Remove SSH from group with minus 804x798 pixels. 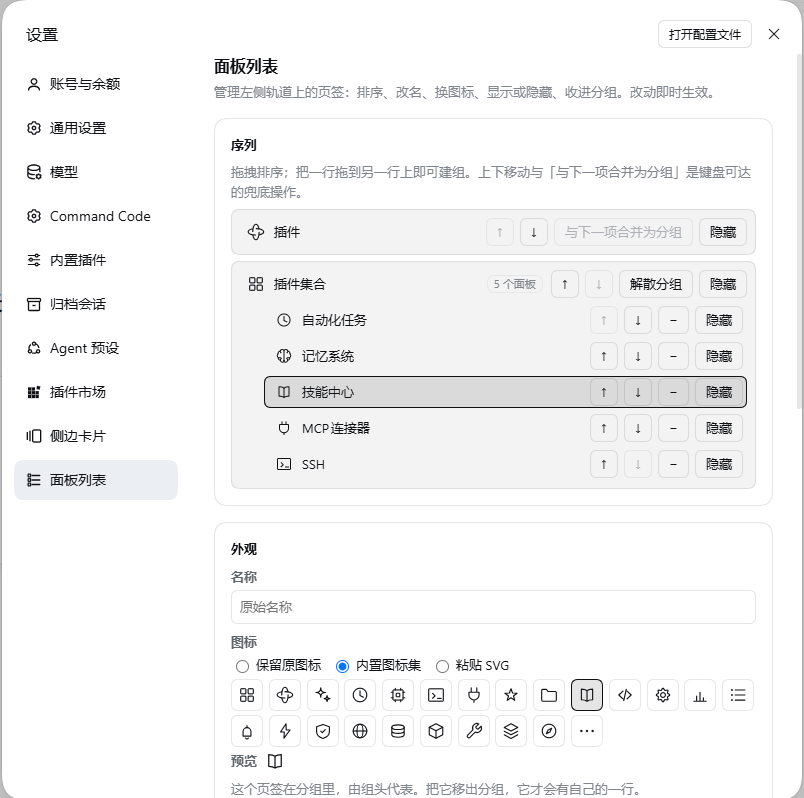673,464
